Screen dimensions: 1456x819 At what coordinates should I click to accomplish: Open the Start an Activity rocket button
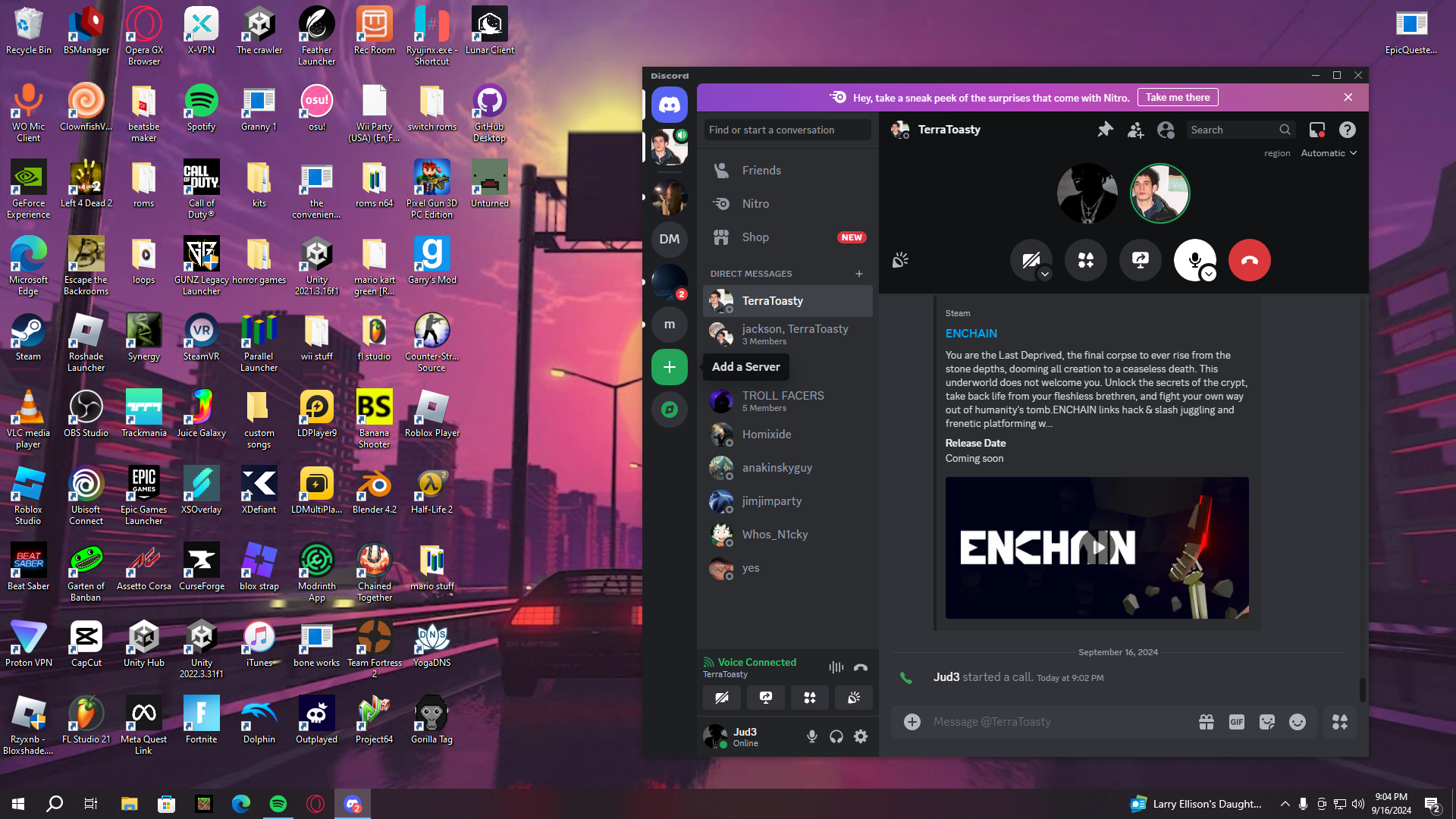tap(1086, 260)
